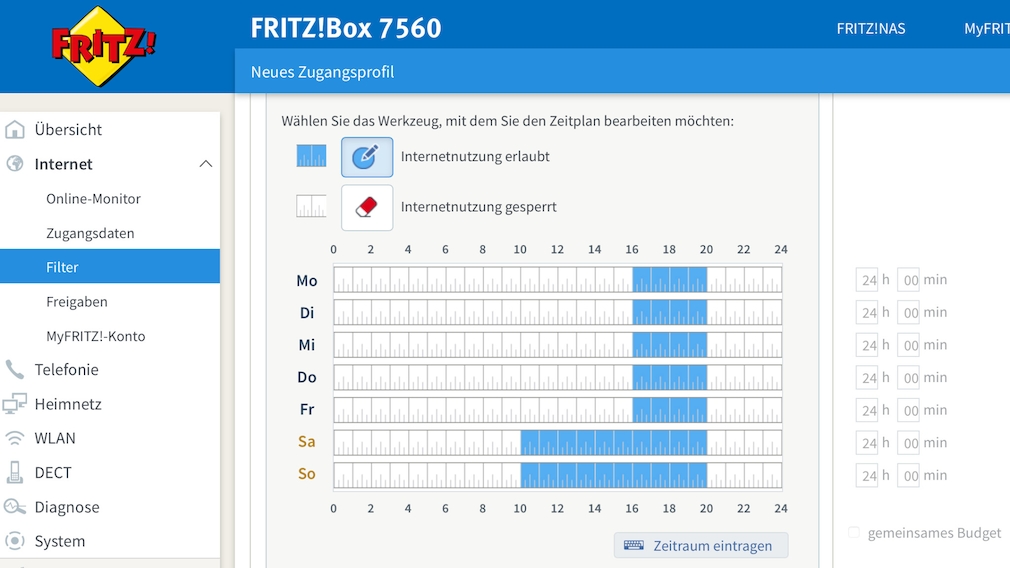
Task: Click keyboard icon in Zeitraum eintragen
Action: pos(633,545)
